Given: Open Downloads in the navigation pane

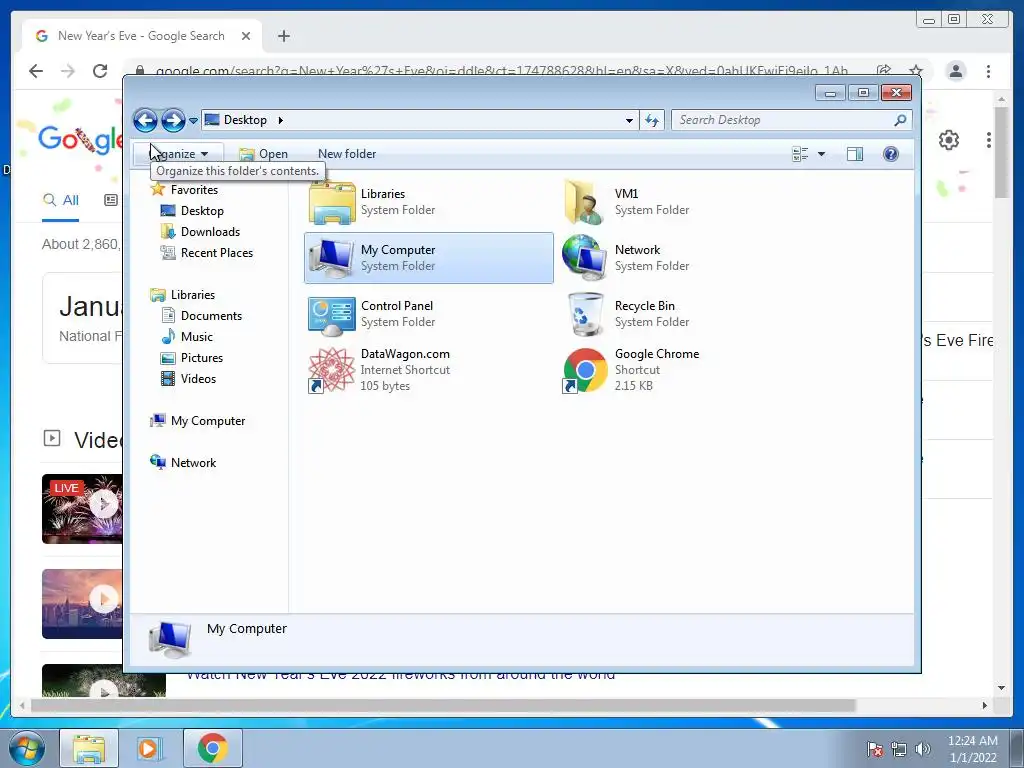Looking at the screenshot, I should (x=210, y=232).
